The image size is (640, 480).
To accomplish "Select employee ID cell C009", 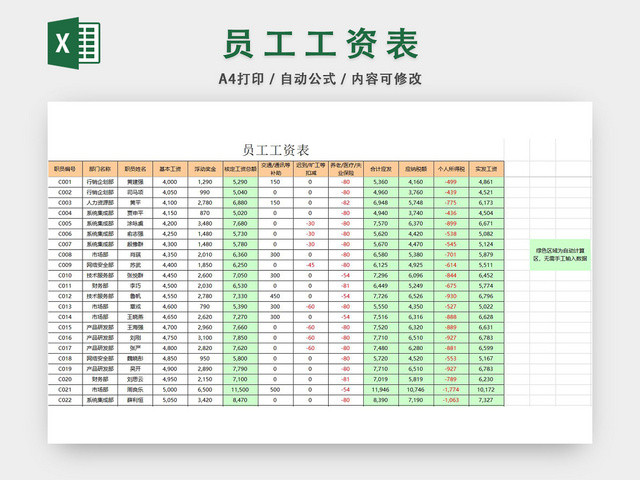I will 65,265.
